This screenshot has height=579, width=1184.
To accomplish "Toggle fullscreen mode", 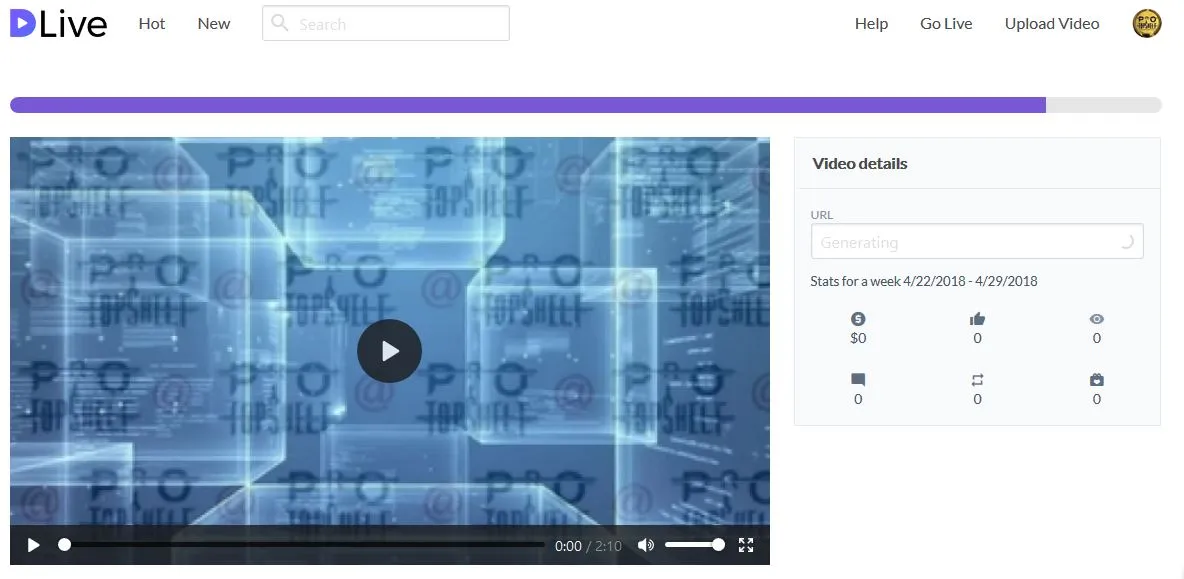I will pyautogui.click(x=746, y=545).
